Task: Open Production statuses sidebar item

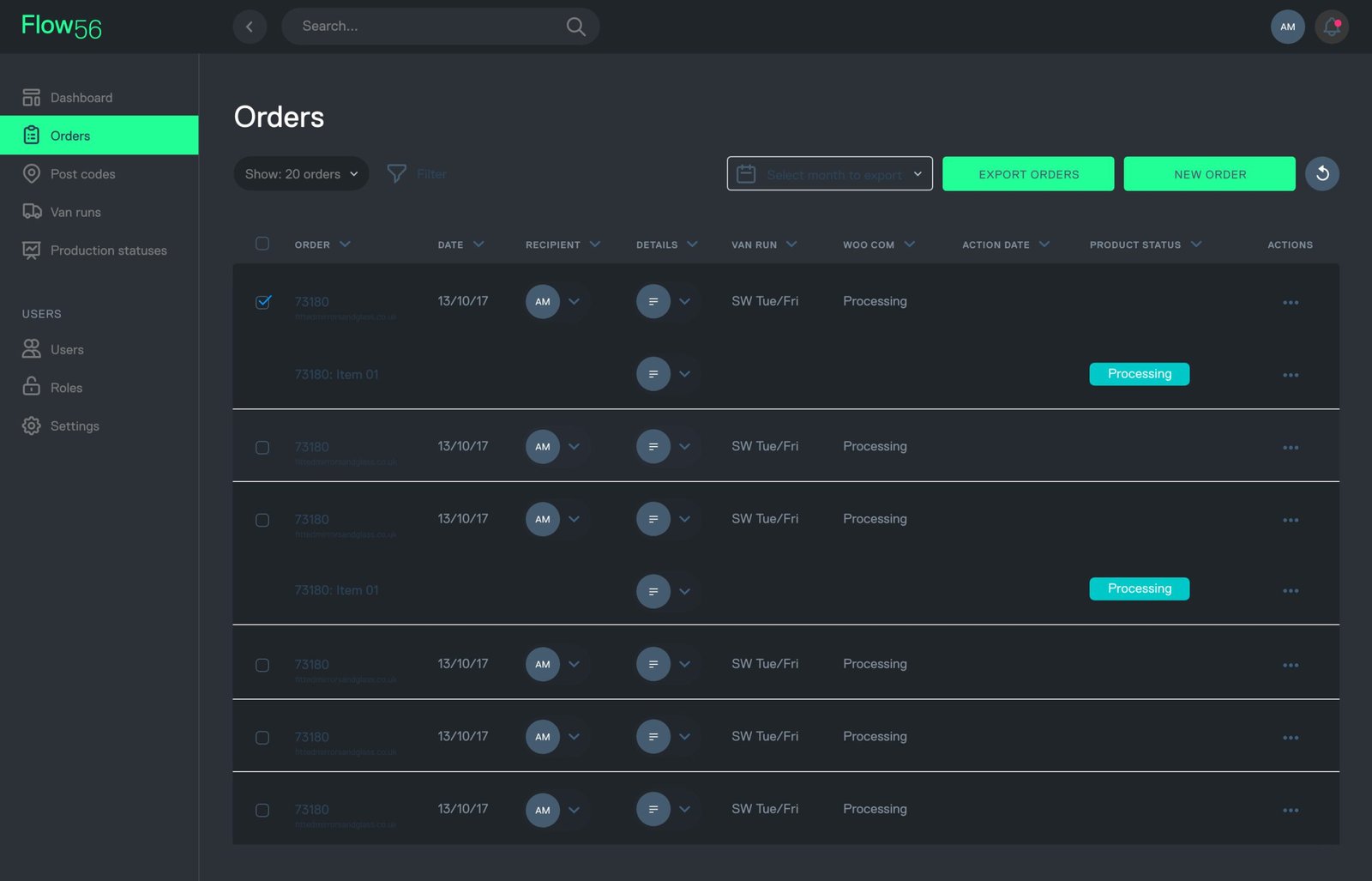Action: pyautogui.click(x=108, y=250)
